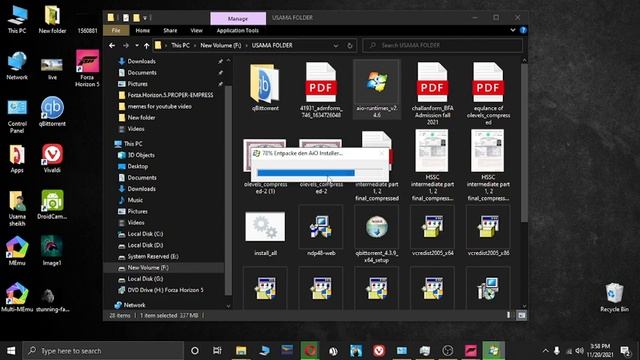Select Local Disk (D:) in navigation pane
Viewport: 640px width, 360px height.
(x=145, y=245)
